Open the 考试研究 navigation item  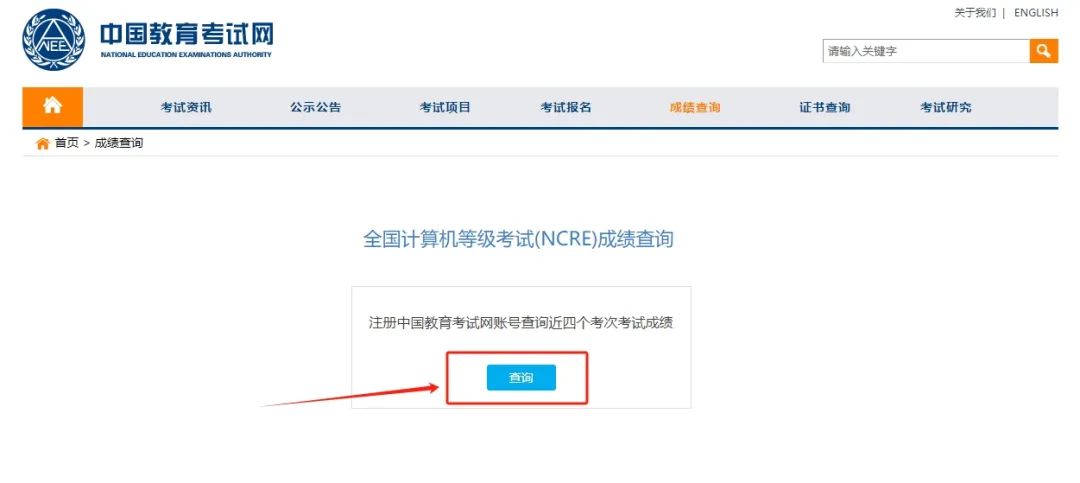946,107
